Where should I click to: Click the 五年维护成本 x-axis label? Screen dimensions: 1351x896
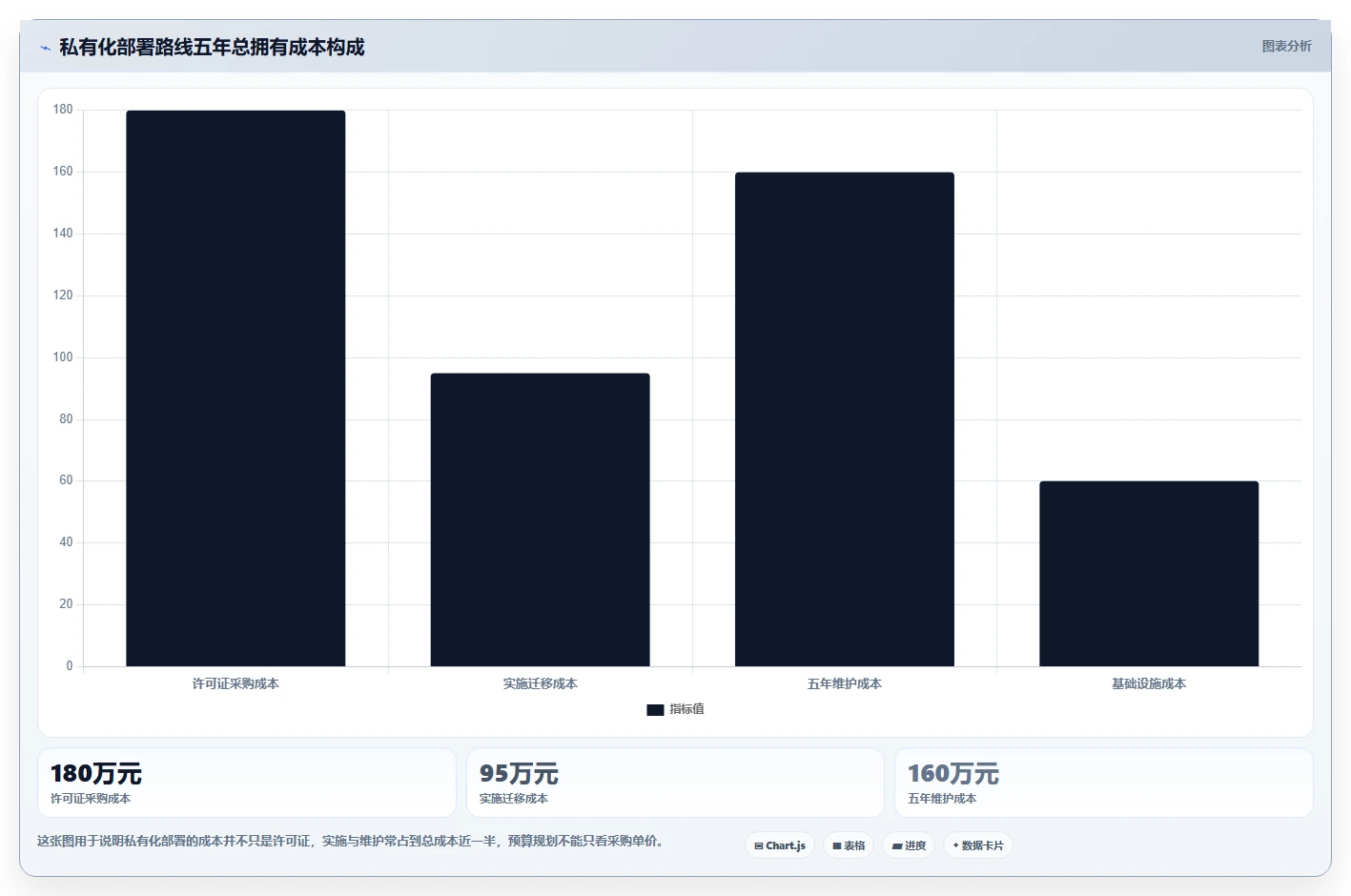click(845, 683)
